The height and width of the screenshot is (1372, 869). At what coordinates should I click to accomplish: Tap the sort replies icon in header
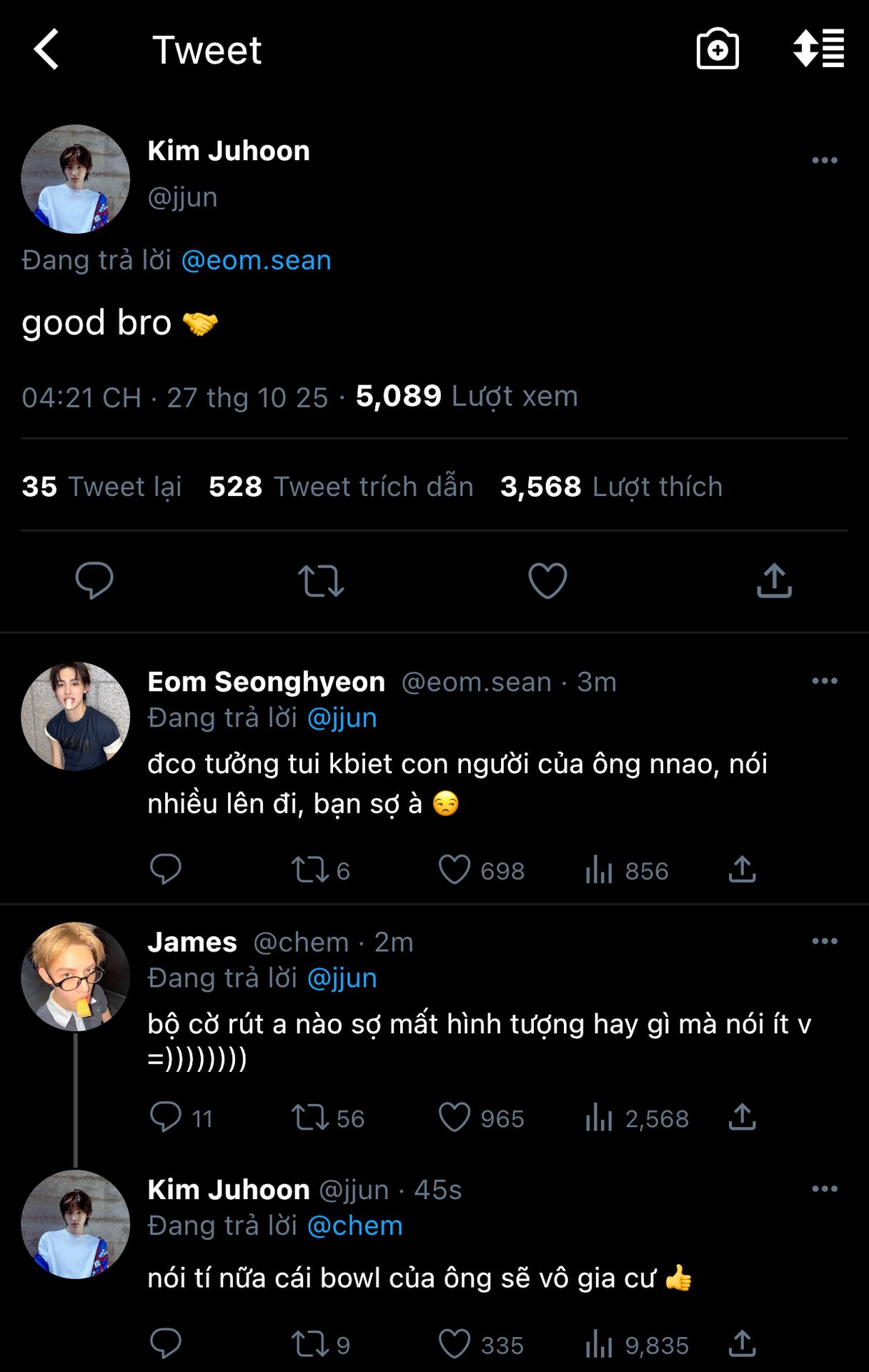tap(818, 49)
